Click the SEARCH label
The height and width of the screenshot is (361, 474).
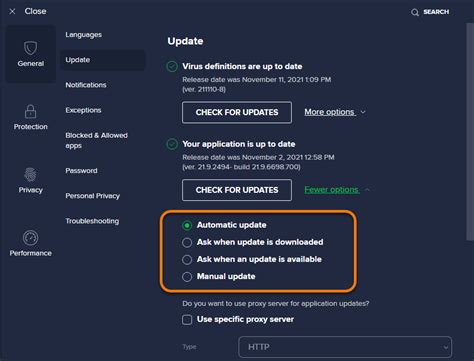coord(436,12)
